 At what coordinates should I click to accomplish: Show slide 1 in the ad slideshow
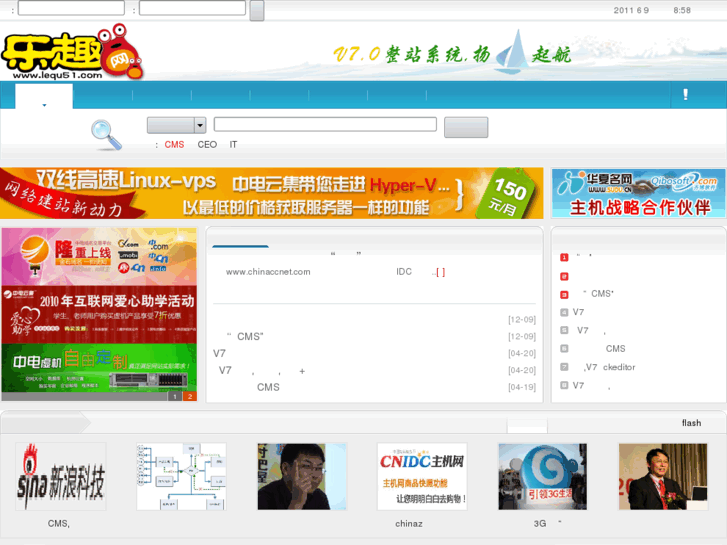pyautogui.click(x=175, y=397)
